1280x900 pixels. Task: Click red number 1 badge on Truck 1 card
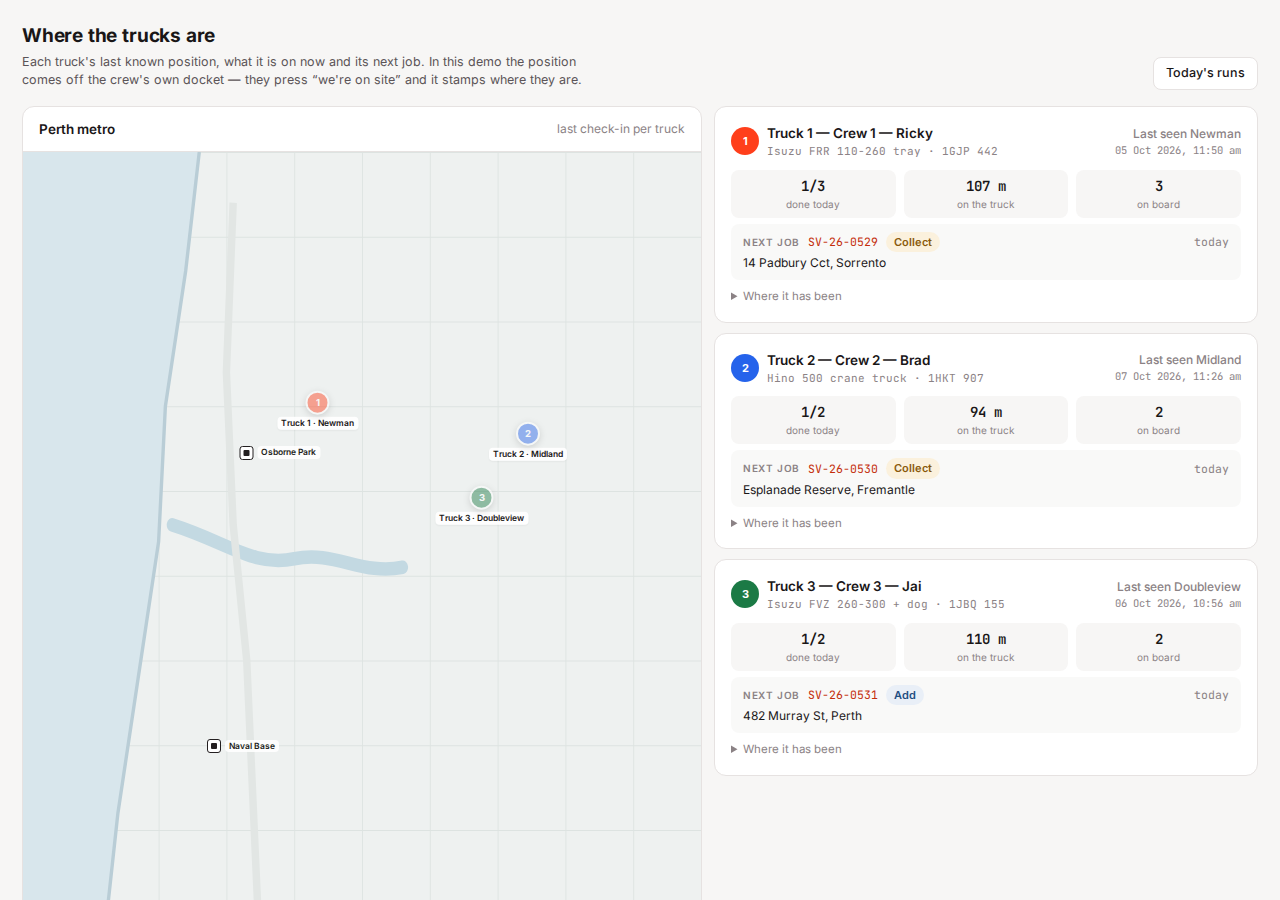[745, 141]
